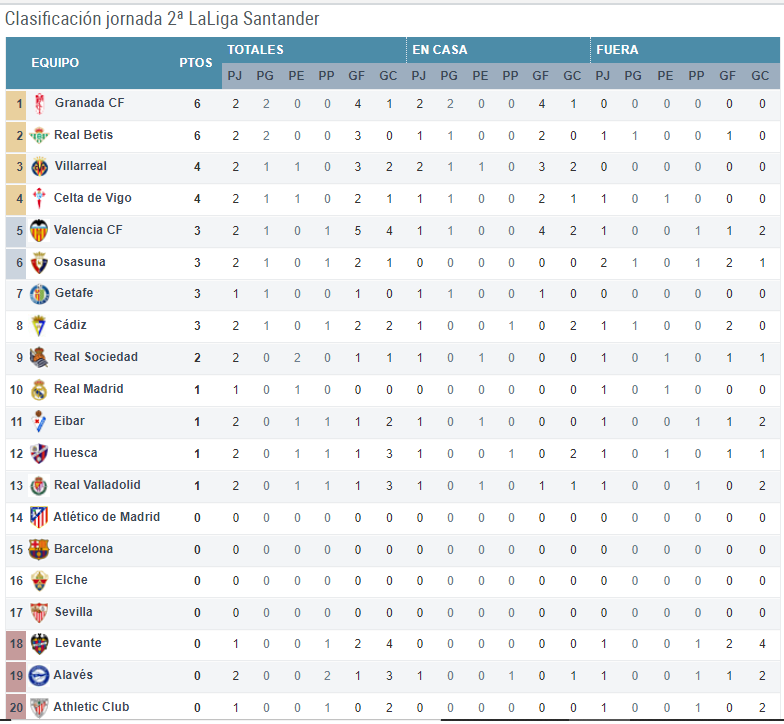The width and height of the screenshot is (784, 724).
Task: Click the Valencia CF bat crest
Action: [40, 231]
